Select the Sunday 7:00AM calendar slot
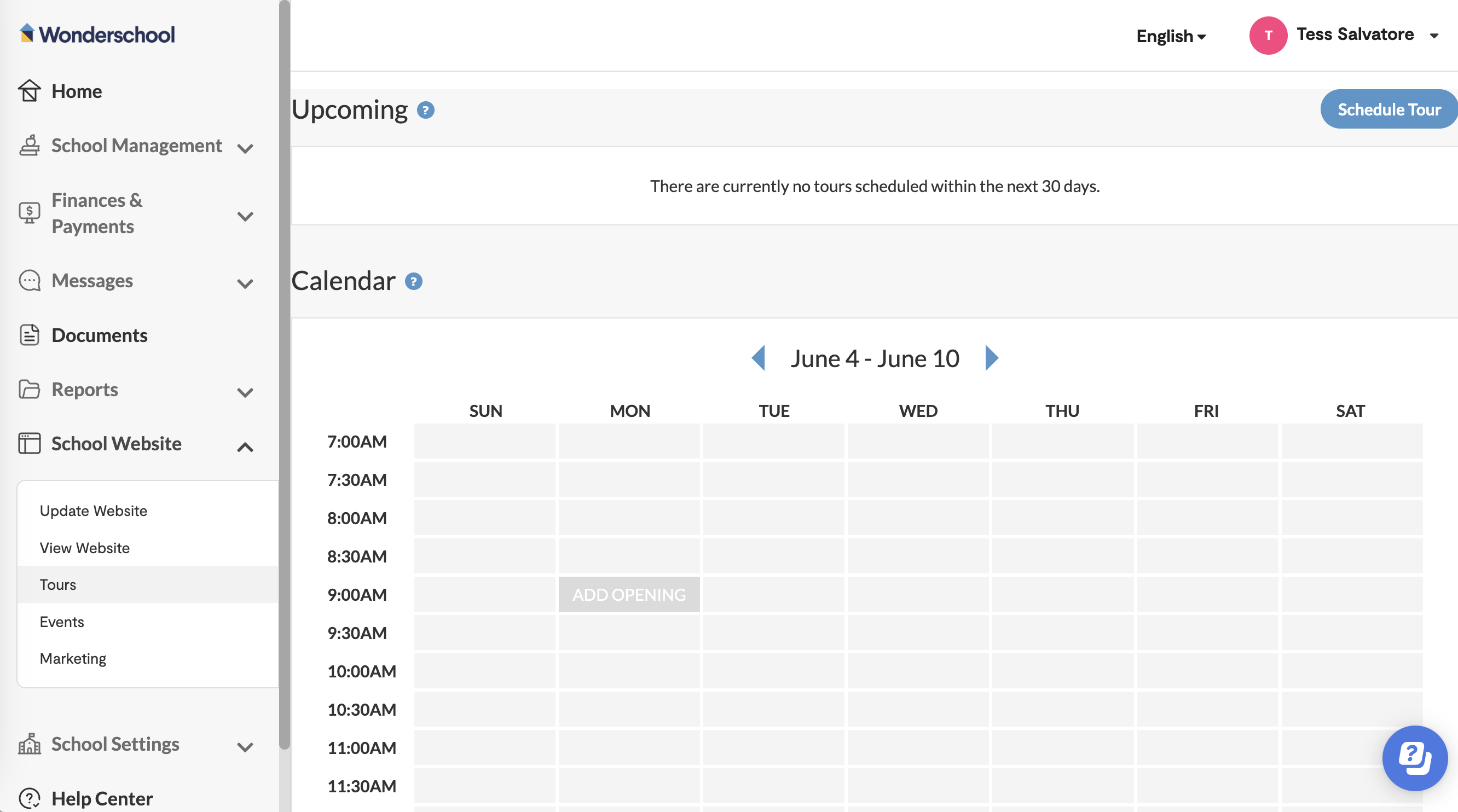The image size is (1458, 812). [x=484, y=441]
